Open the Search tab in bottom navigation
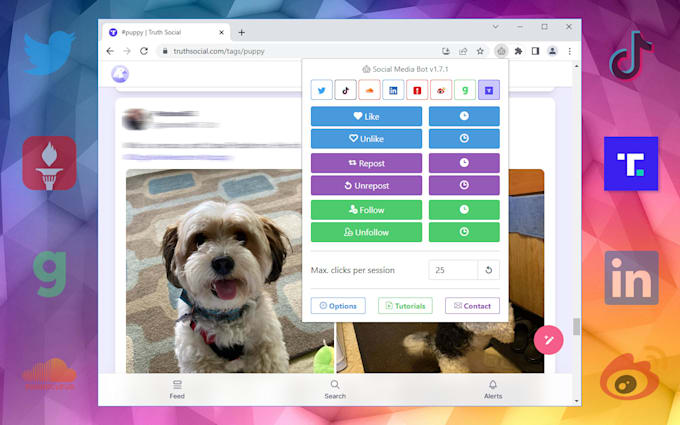The image size is (680, 425). [x=335, y=389]
